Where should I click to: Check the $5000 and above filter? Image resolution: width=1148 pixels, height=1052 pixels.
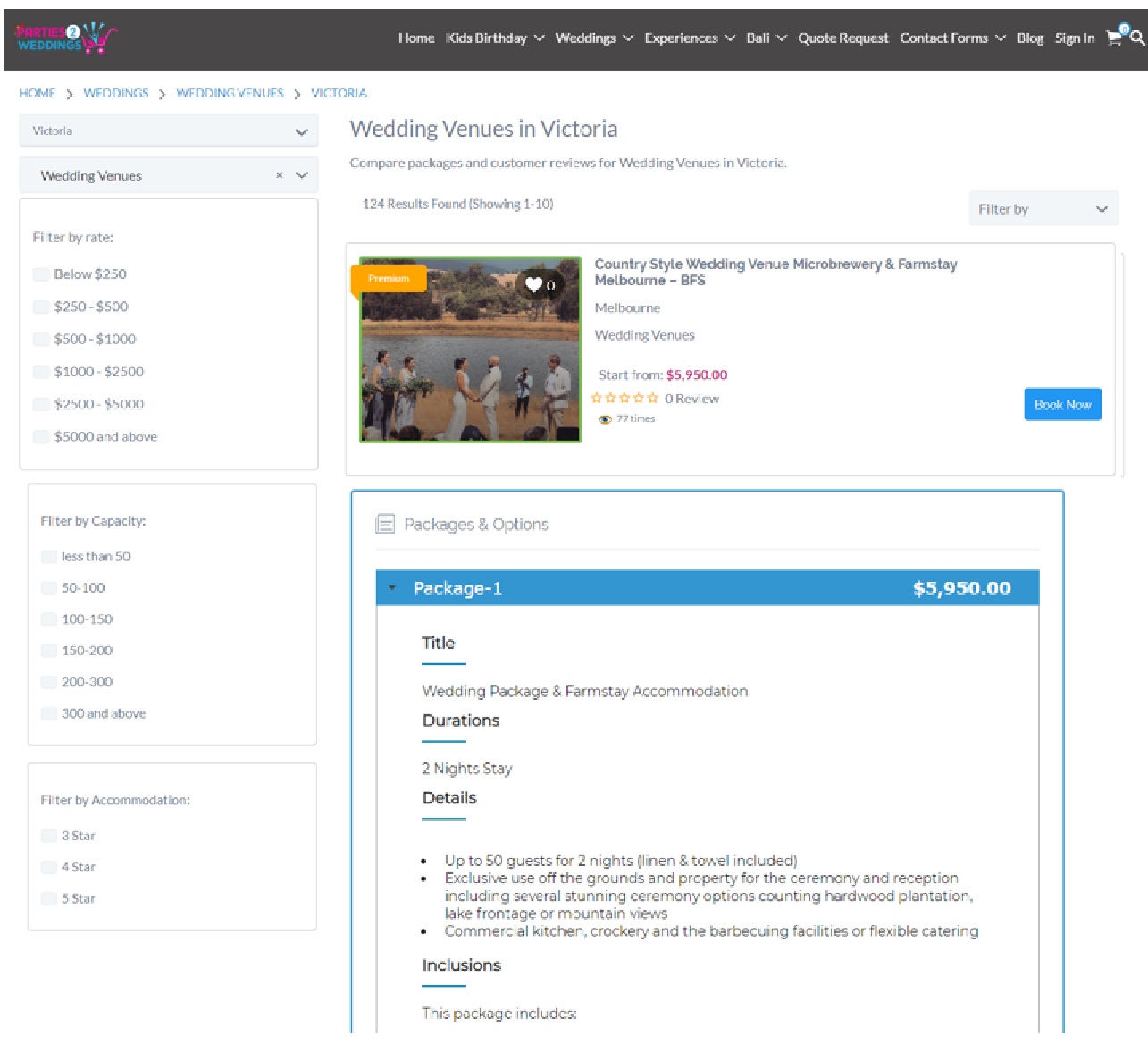(x=41, y=437)
